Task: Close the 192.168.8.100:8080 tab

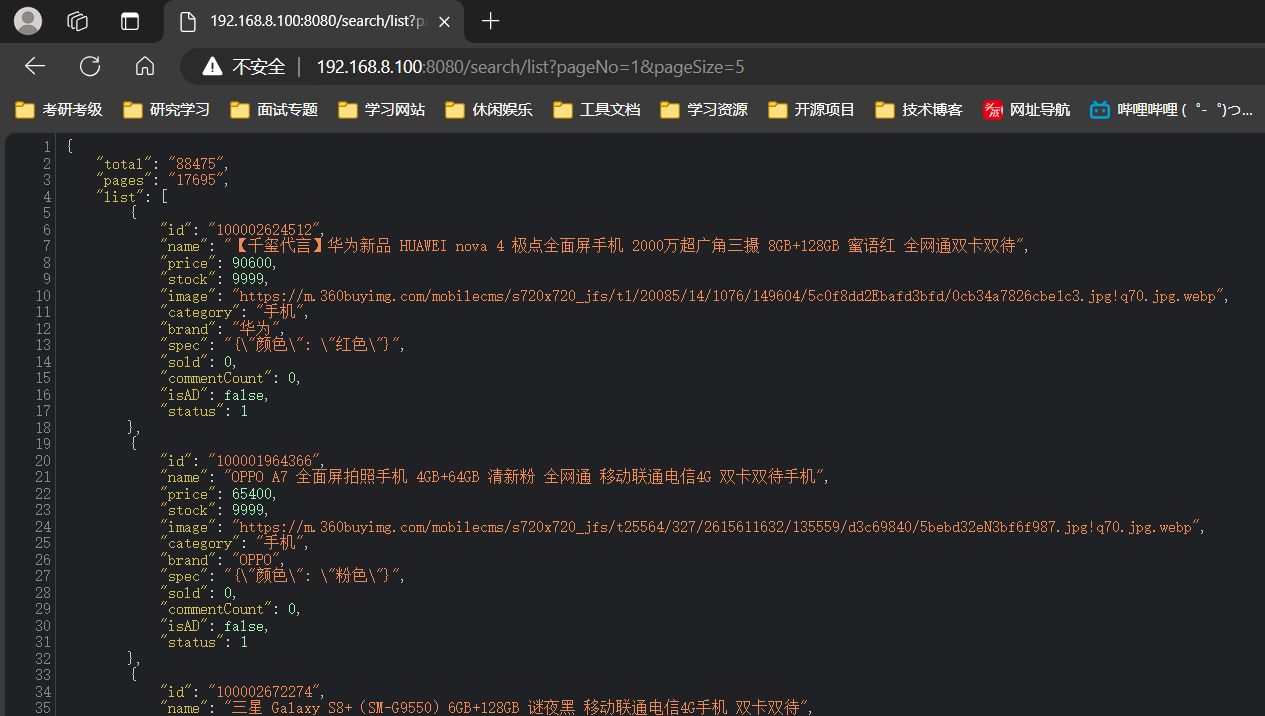Action: point(444,22)
